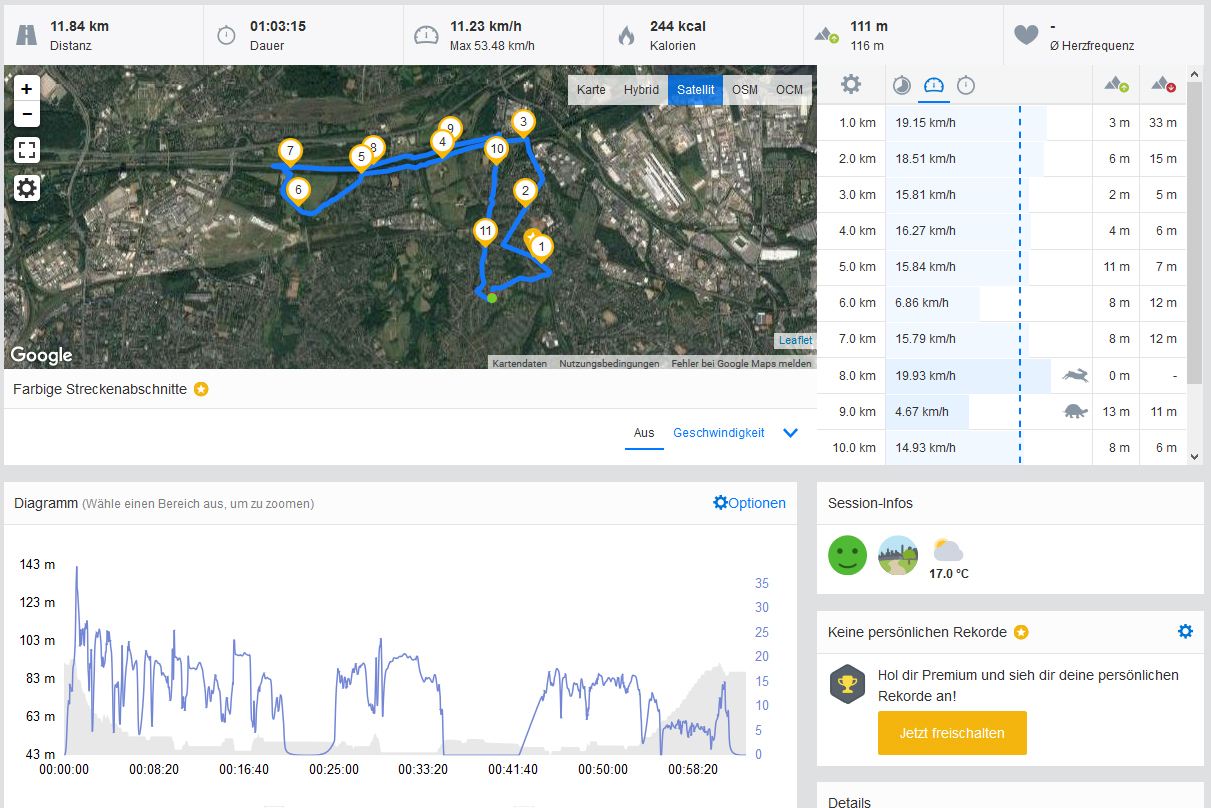This screenshot has width=1211, height=808.
Task: Click kilometer marker 2 on map
Action: click(x=525, y=190)
